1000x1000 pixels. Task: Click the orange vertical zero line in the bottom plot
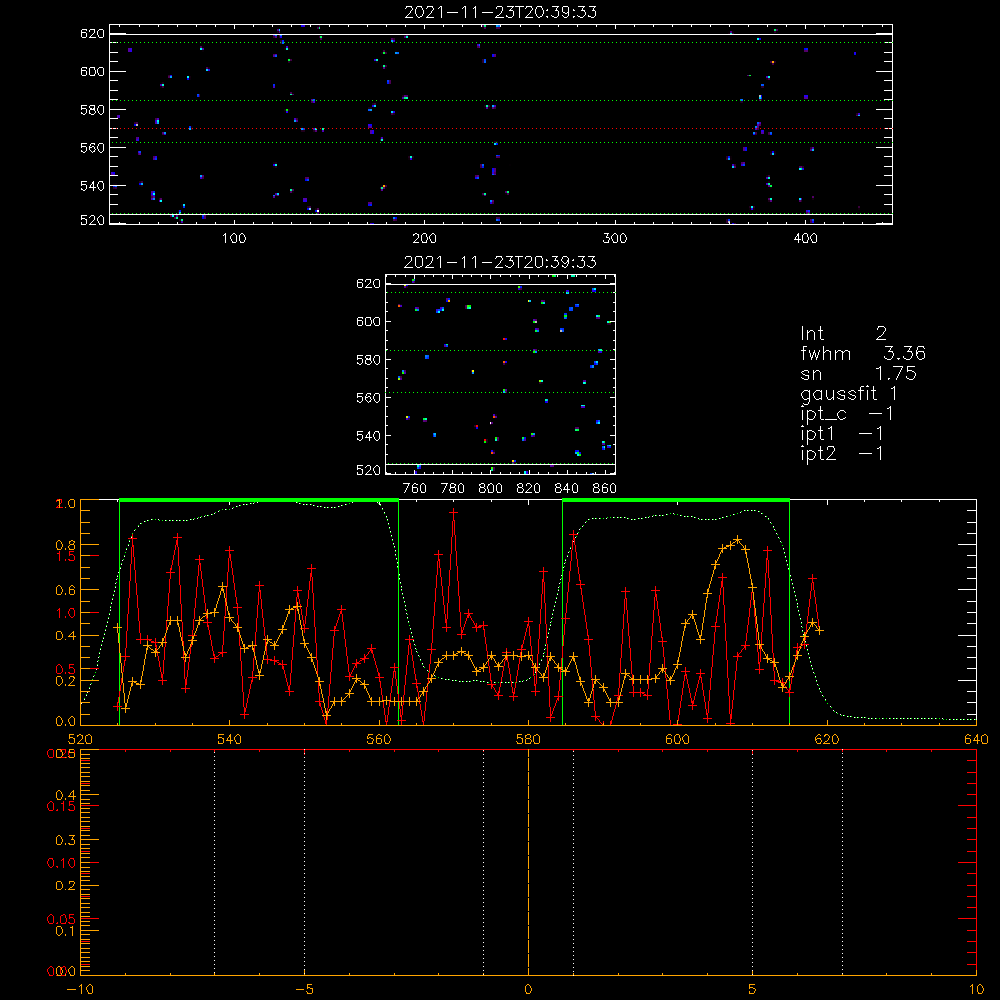528,863
